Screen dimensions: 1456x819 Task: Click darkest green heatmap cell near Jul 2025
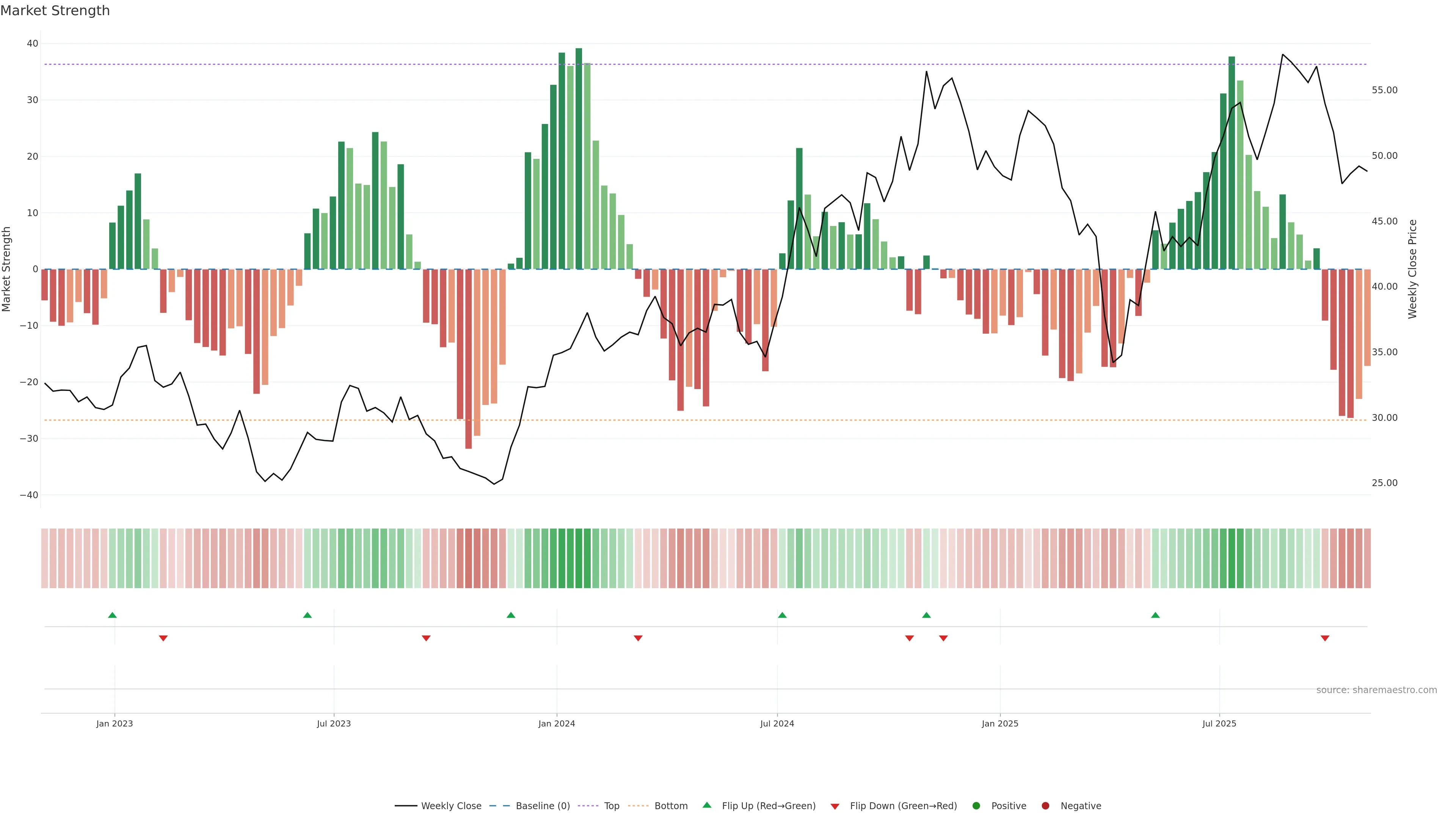(x=1232, y=559)
